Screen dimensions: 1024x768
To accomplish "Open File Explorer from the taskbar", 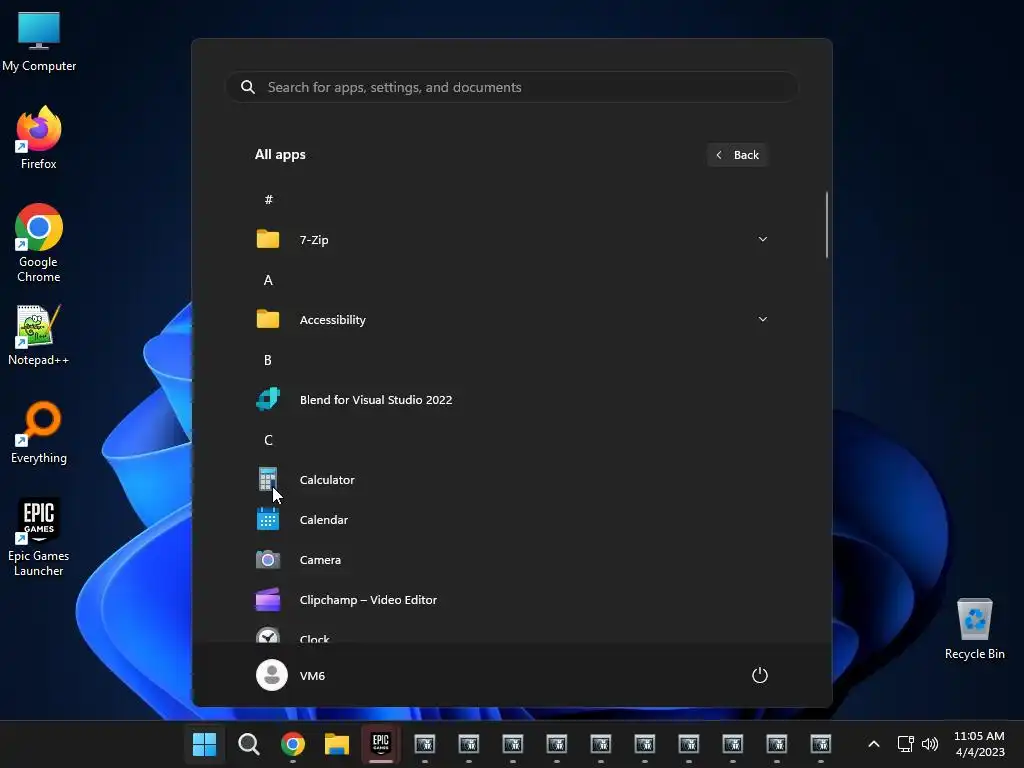I will coord(337,744).
